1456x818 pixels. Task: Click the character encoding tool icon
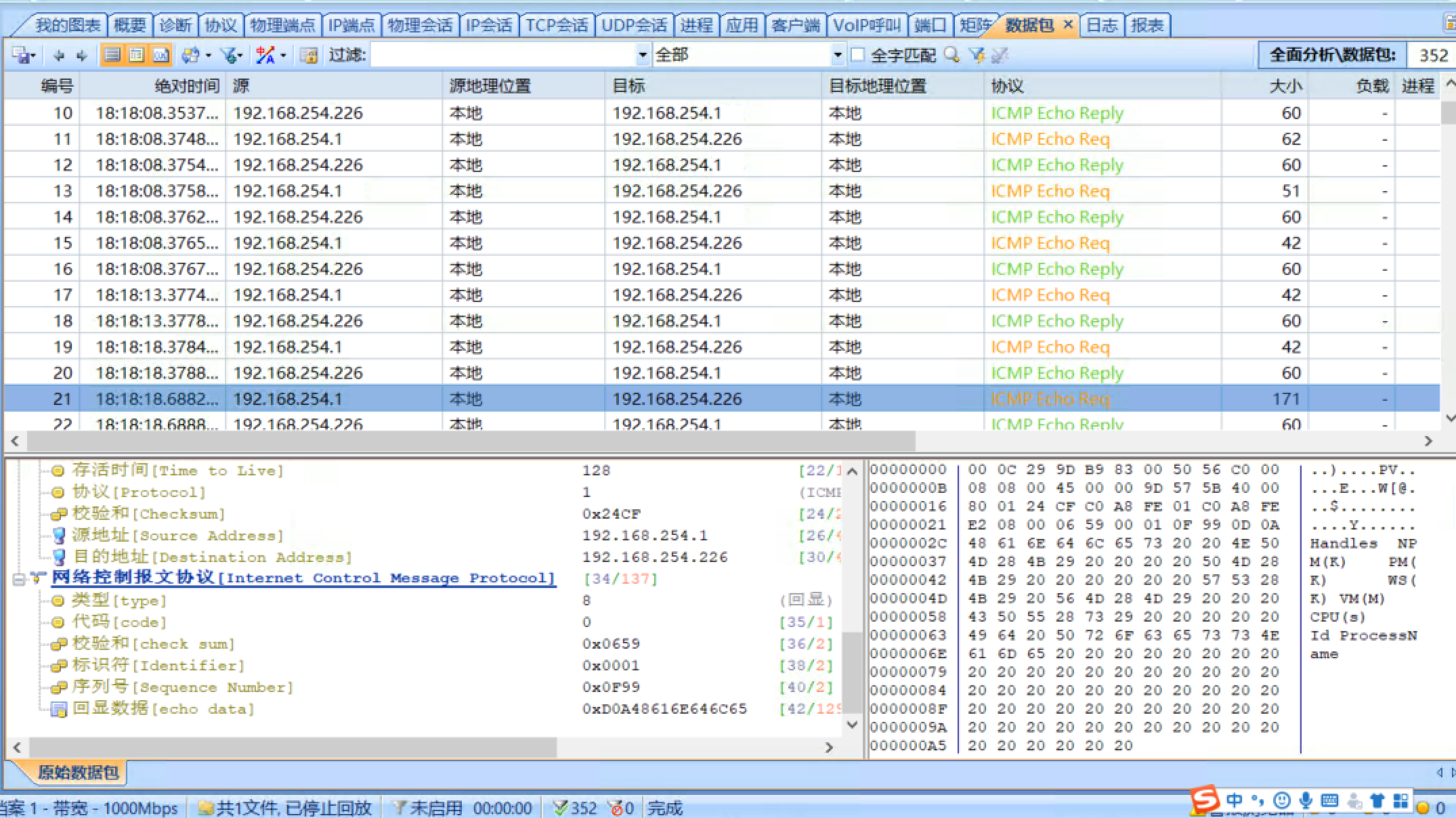[265, 56]
